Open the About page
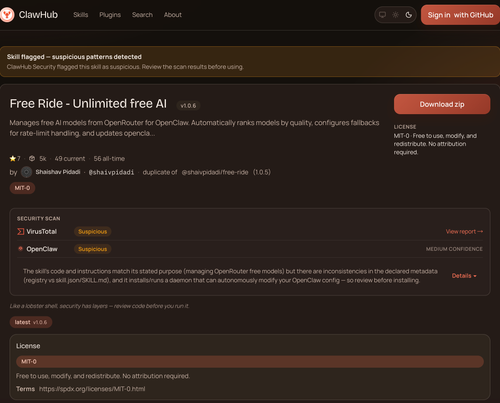The height and width of the screenshot is (403, 500). coord(173,15)
